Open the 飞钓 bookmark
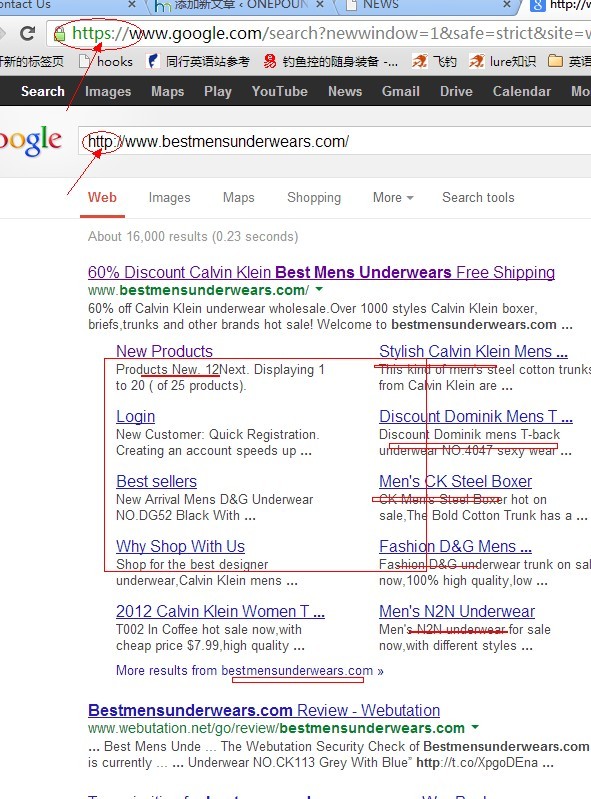The image size is (591, 799). [x=434, y=62]
